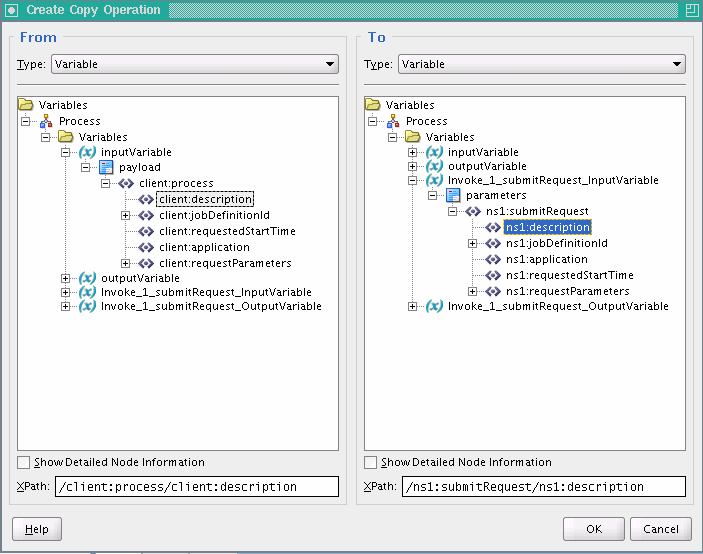The height and width of the screenshot is (554, 703).
Task: Click the client:requestedStartTime element icon
Action: coord(146,231)
